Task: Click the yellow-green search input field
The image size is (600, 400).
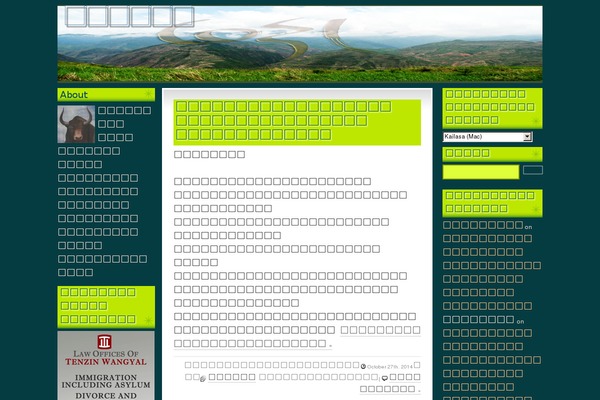Action: tap(481, 172)
